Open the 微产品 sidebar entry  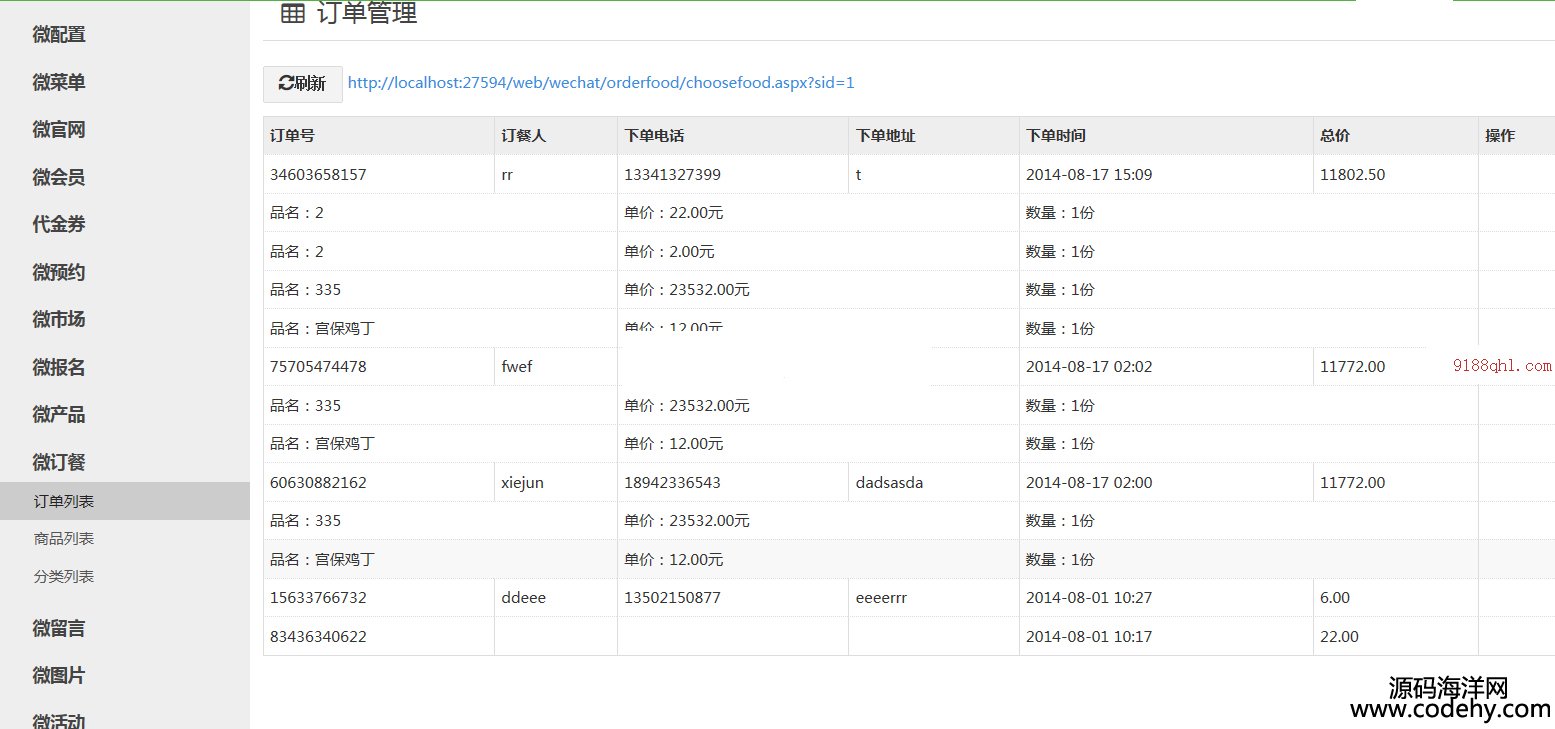click(59, 415)
